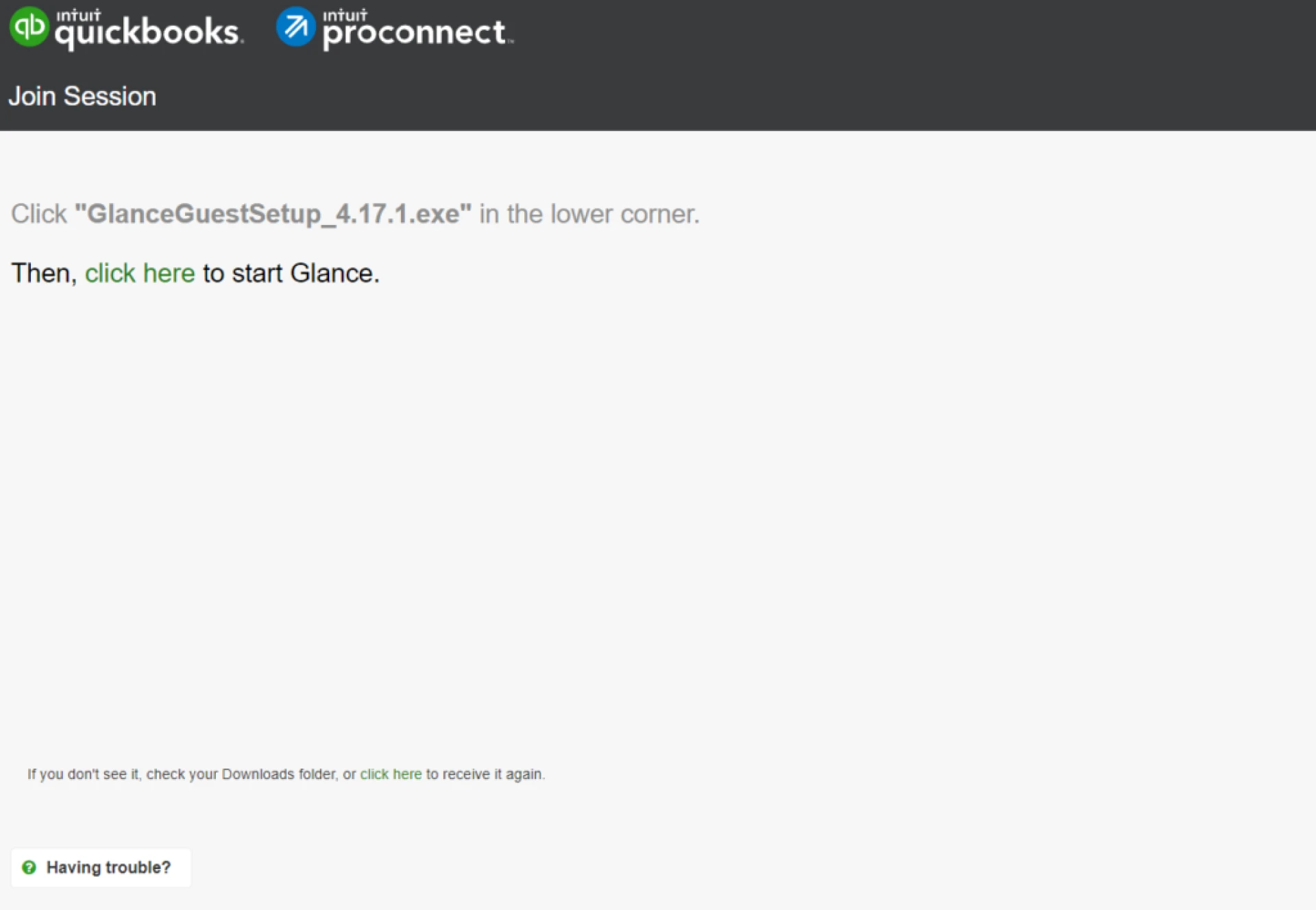
Task: Click the "click here" link to start Glance
Action: click(x=140, y=273)
